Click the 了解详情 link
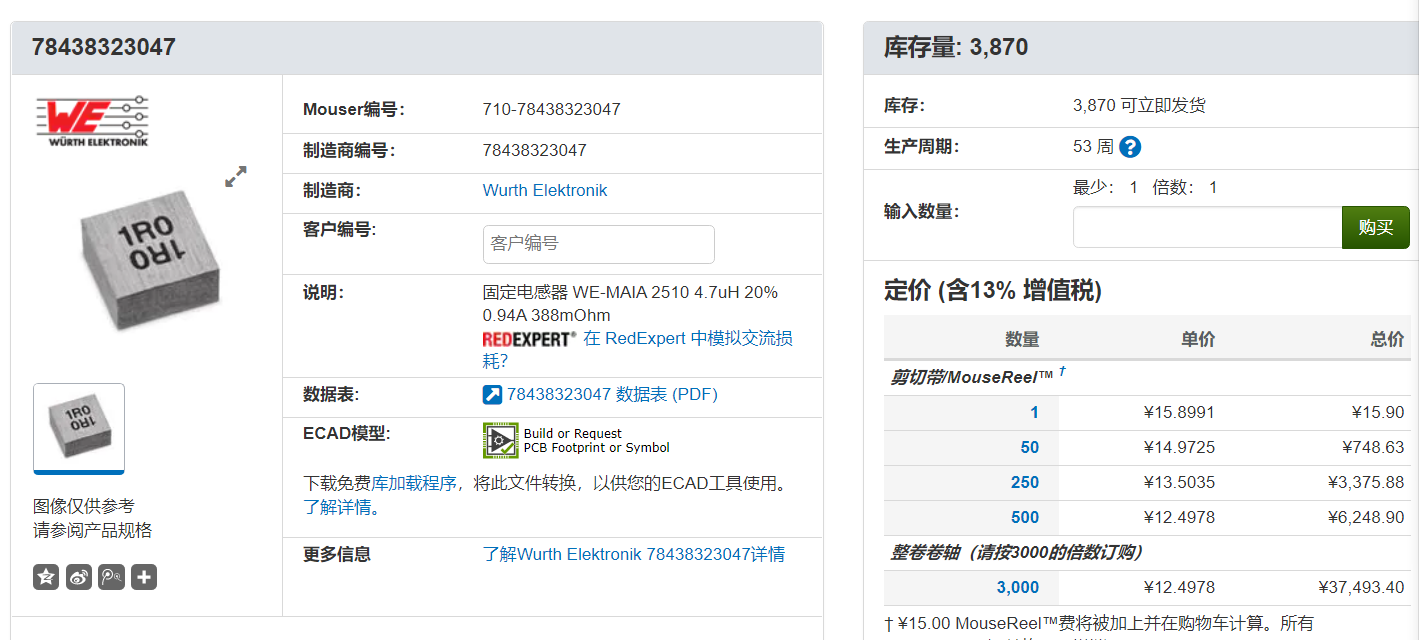The image size is (1419, 640). click(x=339, y=507)
